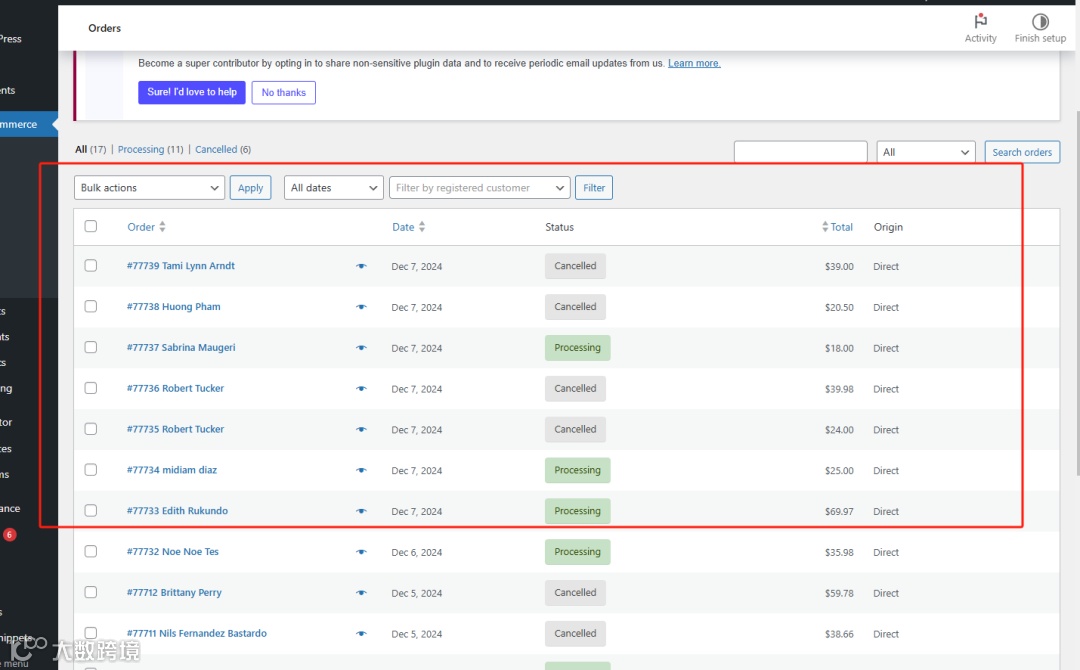Click the Status column header
Viewport: 1080px width, 670px height.
[x=559, y=227]
